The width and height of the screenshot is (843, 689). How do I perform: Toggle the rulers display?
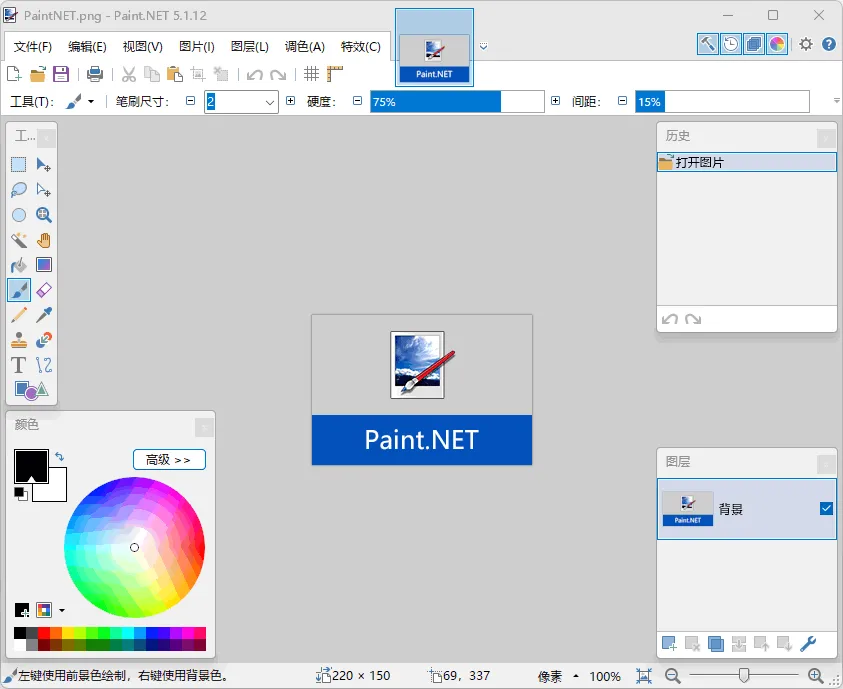click(335, 74)
